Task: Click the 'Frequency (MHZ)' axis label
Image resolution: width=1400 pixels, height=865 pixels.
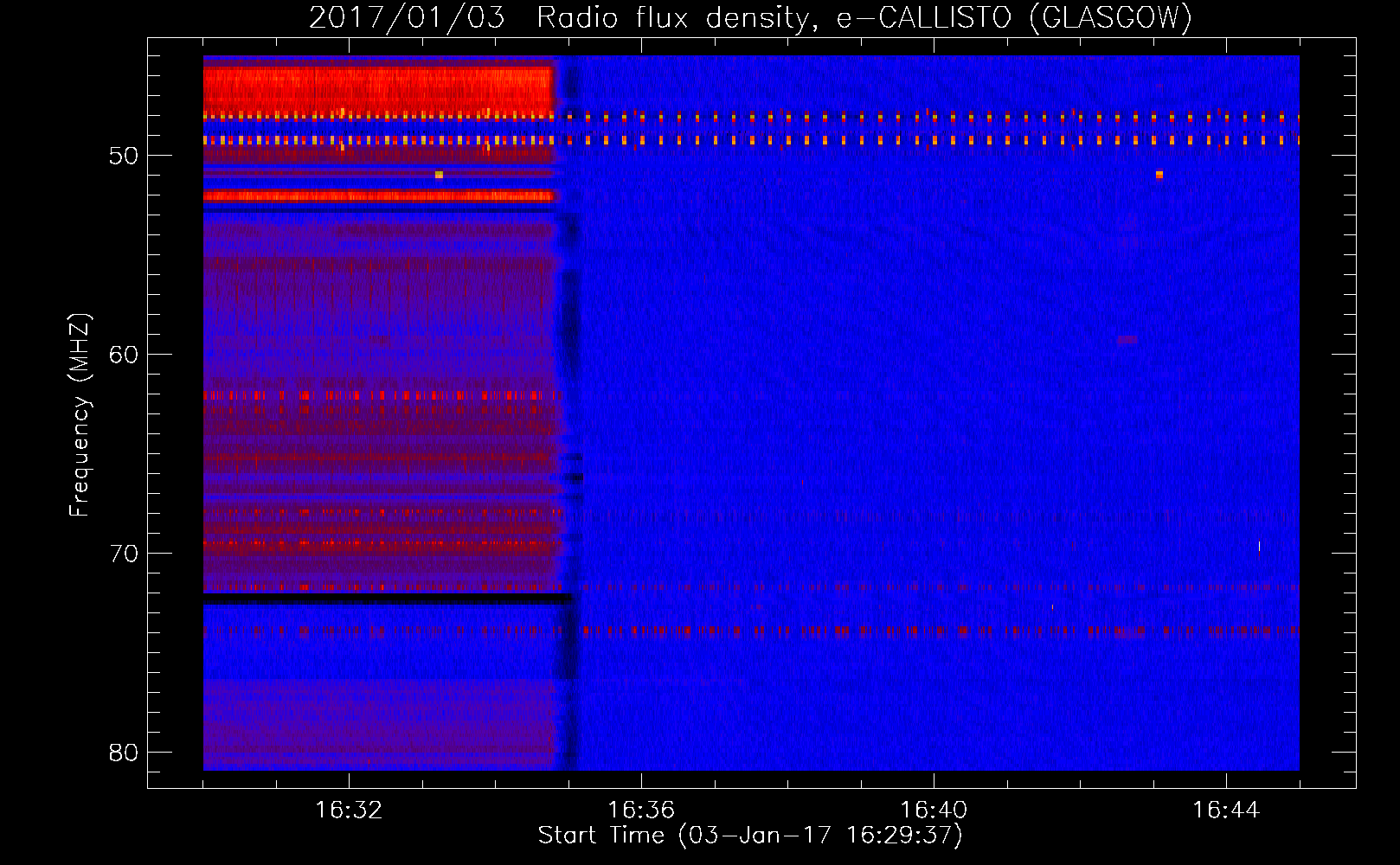Action: click(x=79, y=415)
